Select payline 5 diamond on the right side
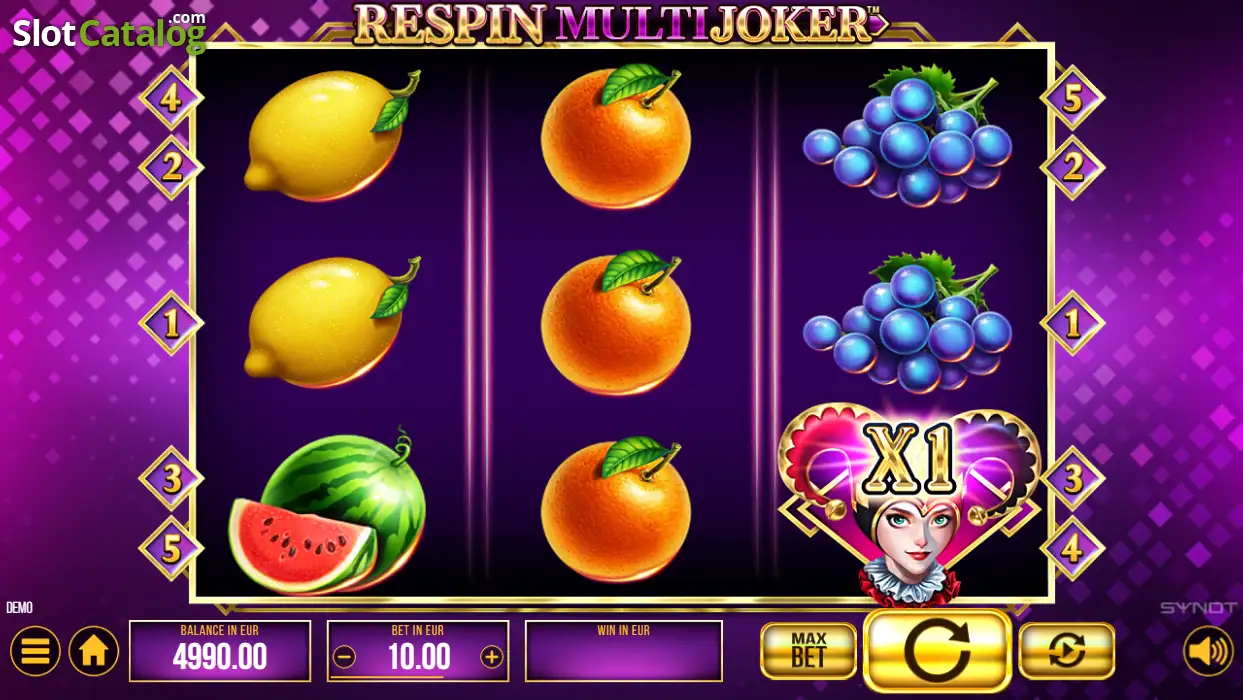 (x=1073, y=98)
